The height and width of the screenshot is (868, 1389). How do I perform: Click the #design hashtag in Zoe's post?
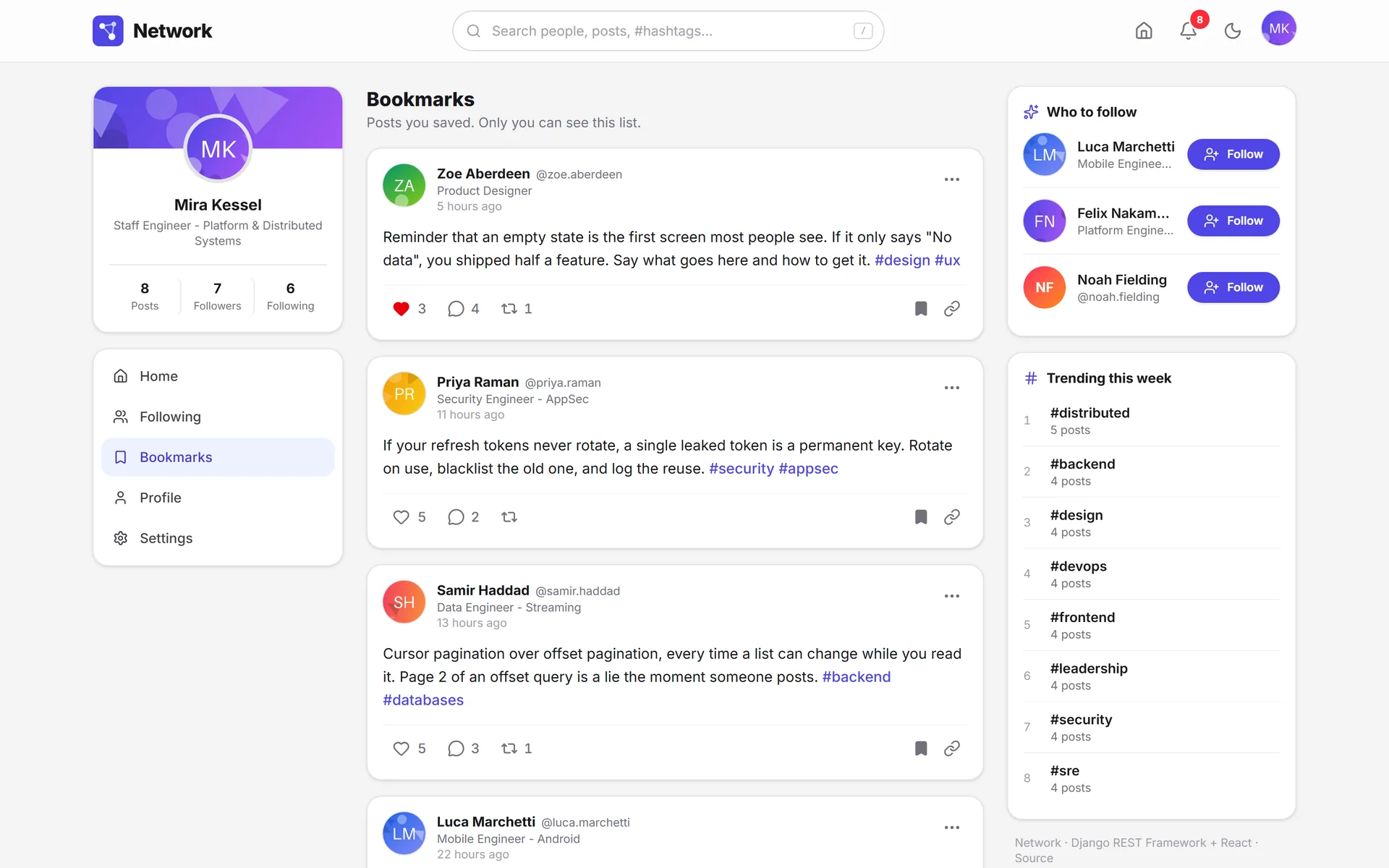coord(902,260)
